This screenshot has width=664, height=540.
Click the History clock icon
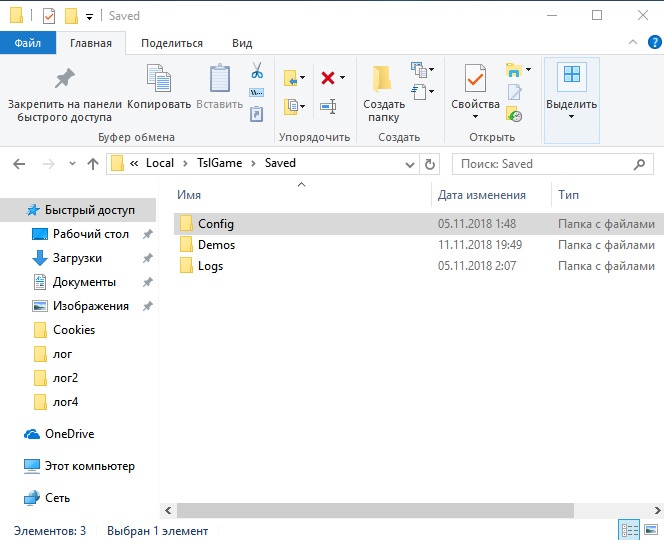(x=514, y=114)
